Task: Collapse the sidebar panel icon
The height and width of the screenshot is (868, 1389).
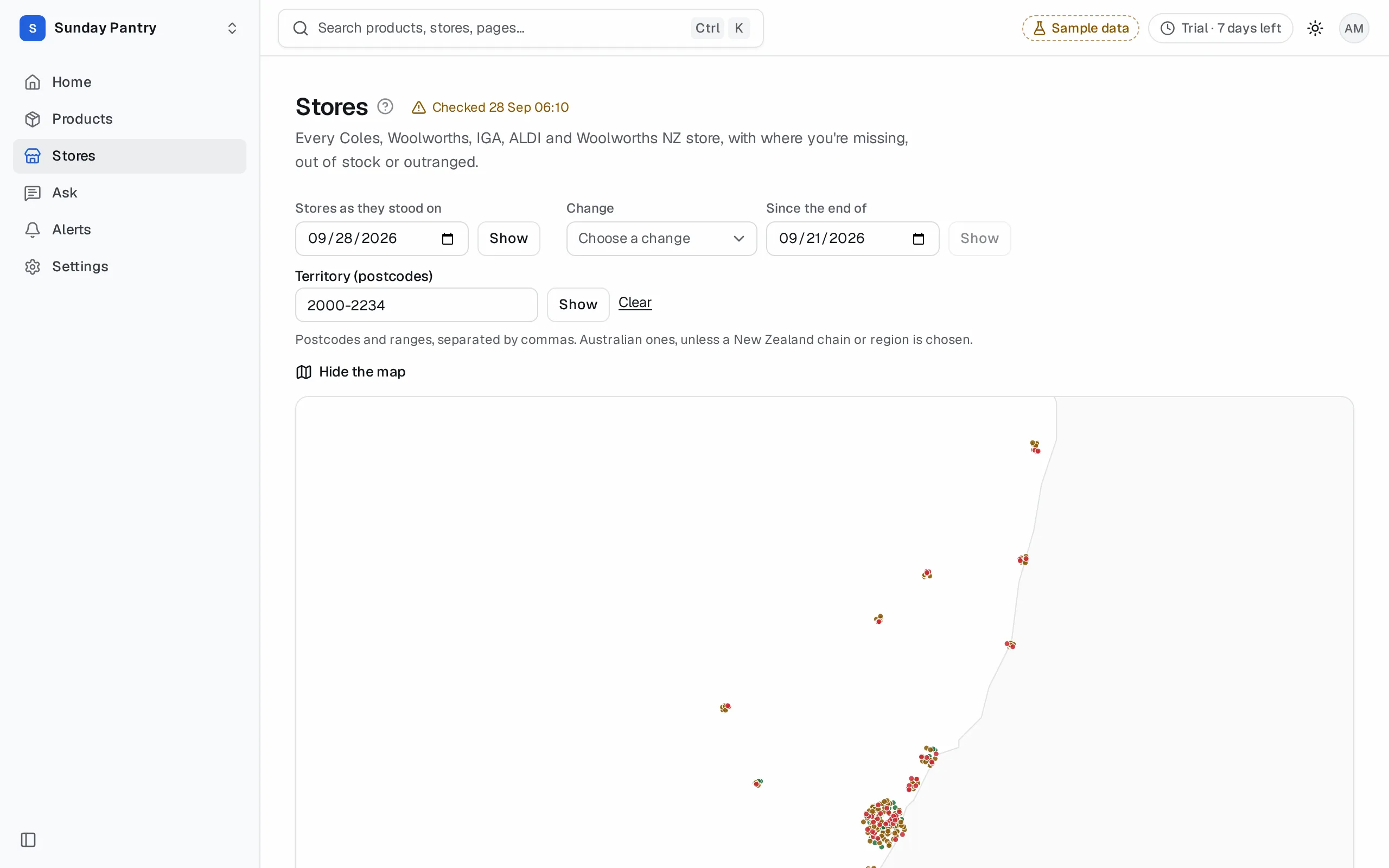Action: click(28, 840)
